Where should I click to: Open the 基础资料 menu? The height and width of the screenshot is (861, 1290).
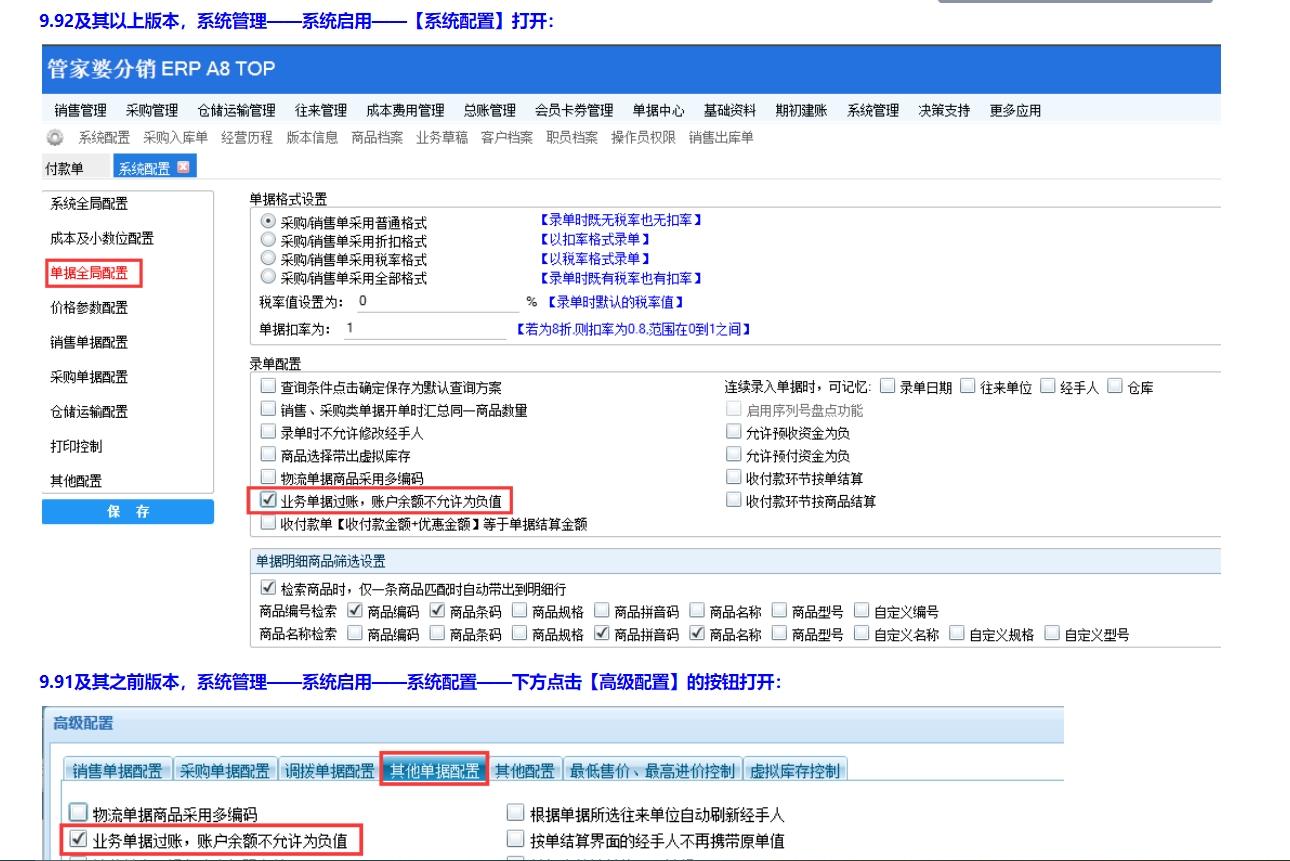730,111
